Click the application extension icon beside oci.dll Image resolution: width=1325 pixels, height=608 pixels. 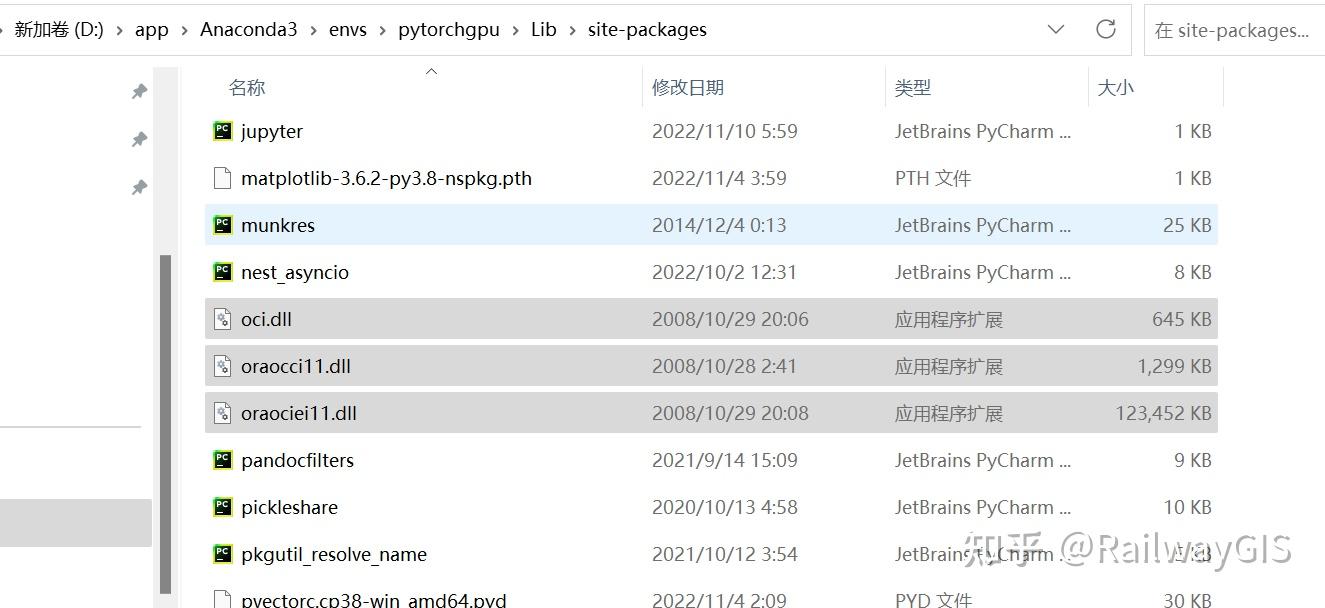pyautogui.click(x=222, y=318)
